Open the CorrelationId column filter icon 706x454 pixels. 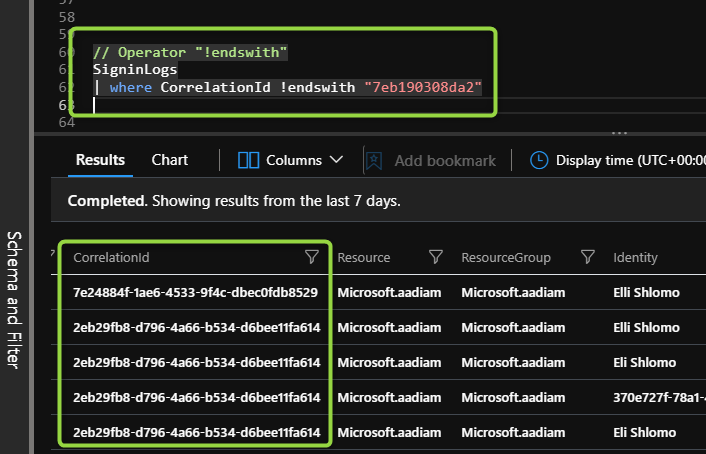click(x=312, y=257)
